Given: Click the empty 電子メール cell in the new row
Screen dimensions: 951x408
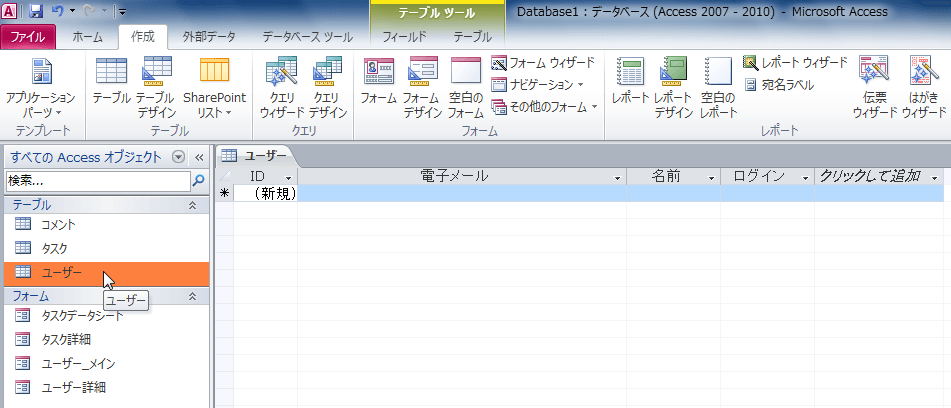Looking at the screenshot, I should 462,193.
